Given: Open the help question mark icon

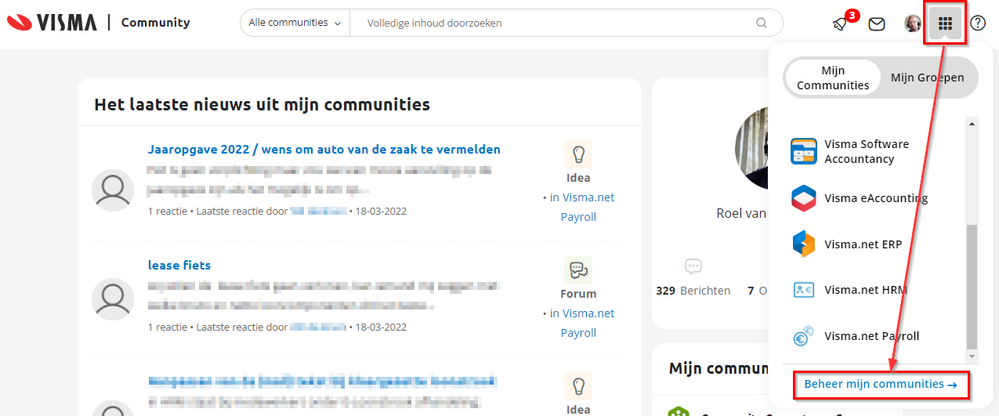Looking at the screenshot, I should tap(977, 24).
